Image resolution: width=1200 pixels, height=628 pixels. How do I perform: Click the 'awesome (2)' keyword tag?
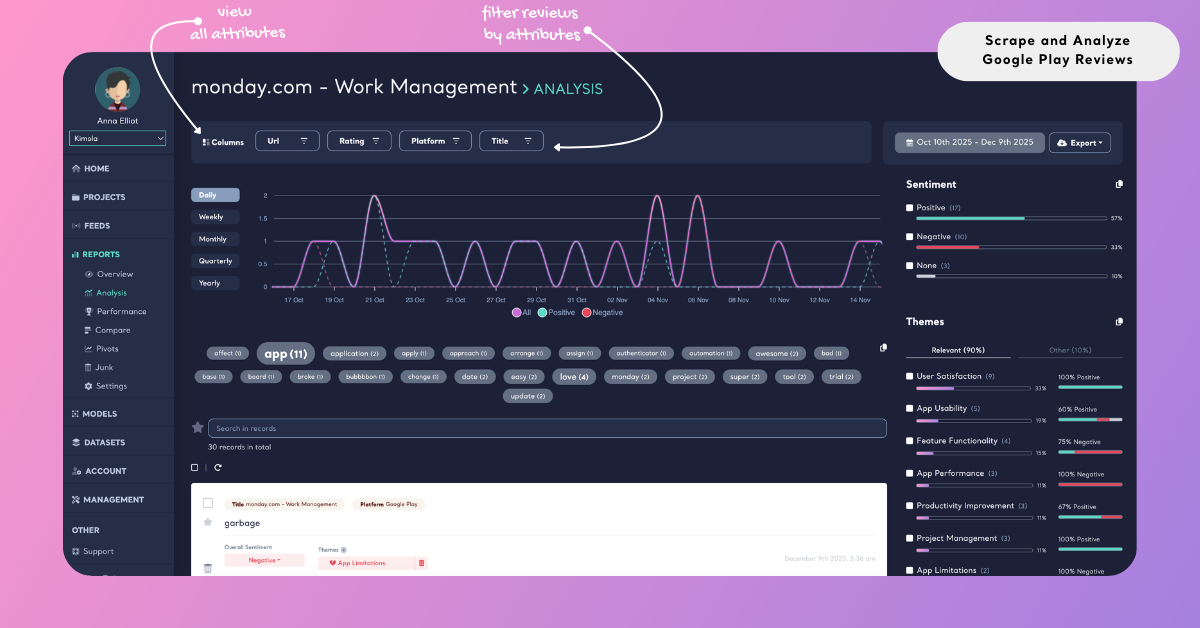(776, 353)
